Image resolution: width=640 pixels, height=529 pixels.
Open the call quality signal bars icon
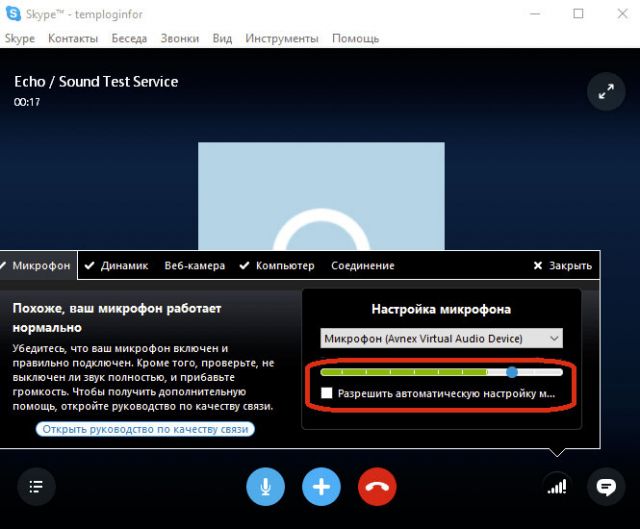point(554,487)
